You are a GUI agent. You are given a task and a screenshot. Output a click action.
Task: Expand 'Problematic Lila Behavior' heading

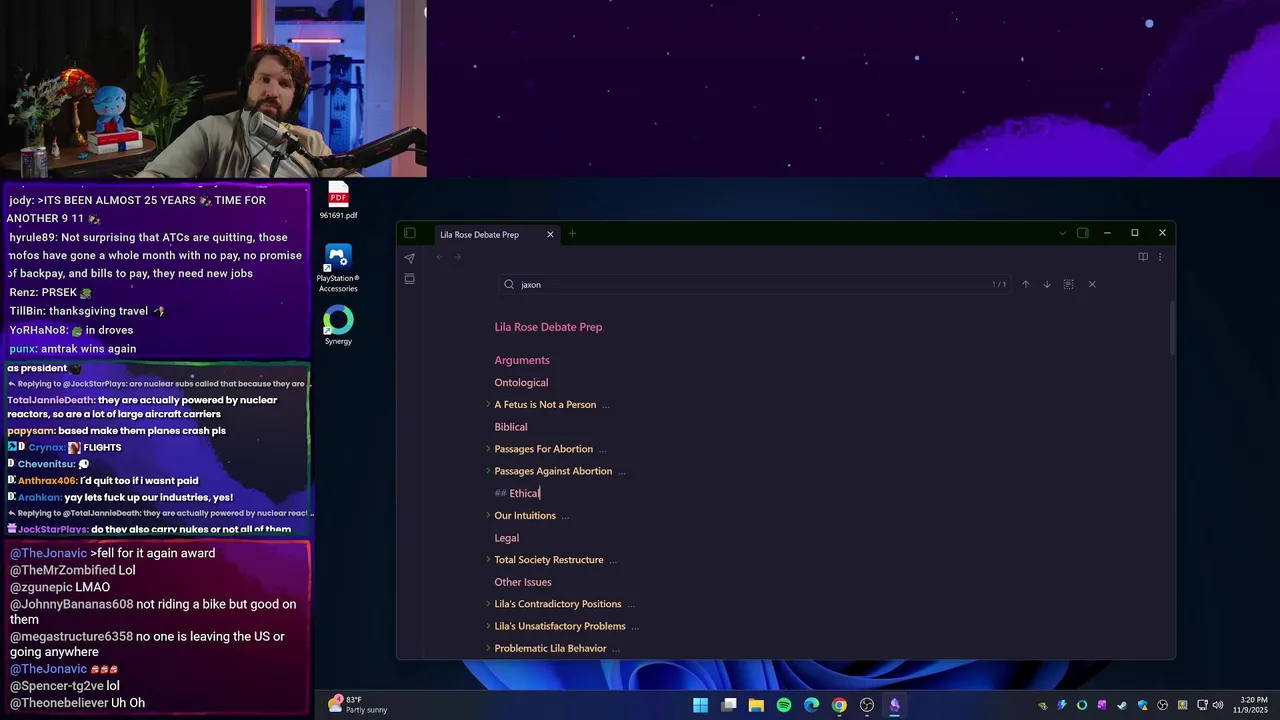488,648
